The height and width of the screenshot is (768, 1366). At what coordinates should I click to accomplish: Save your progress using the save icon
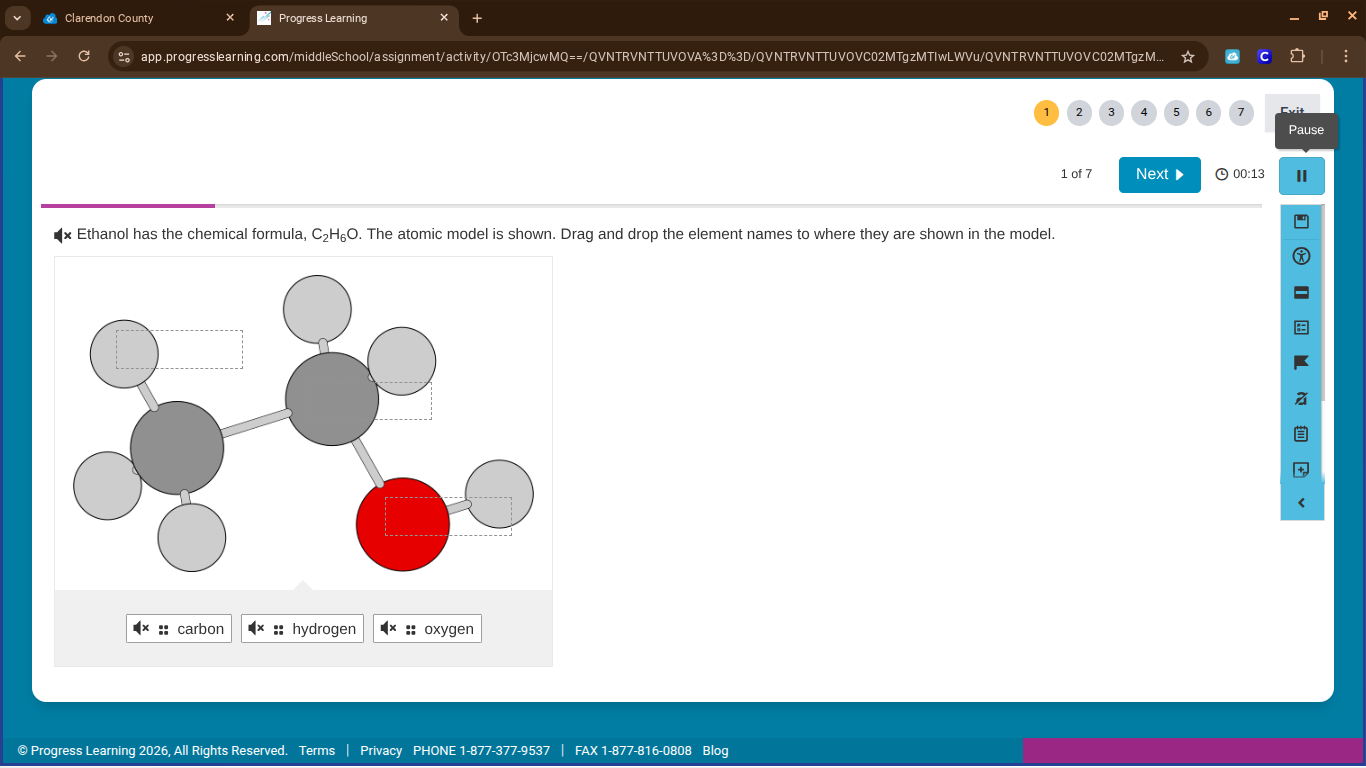tap(1301, 220)
